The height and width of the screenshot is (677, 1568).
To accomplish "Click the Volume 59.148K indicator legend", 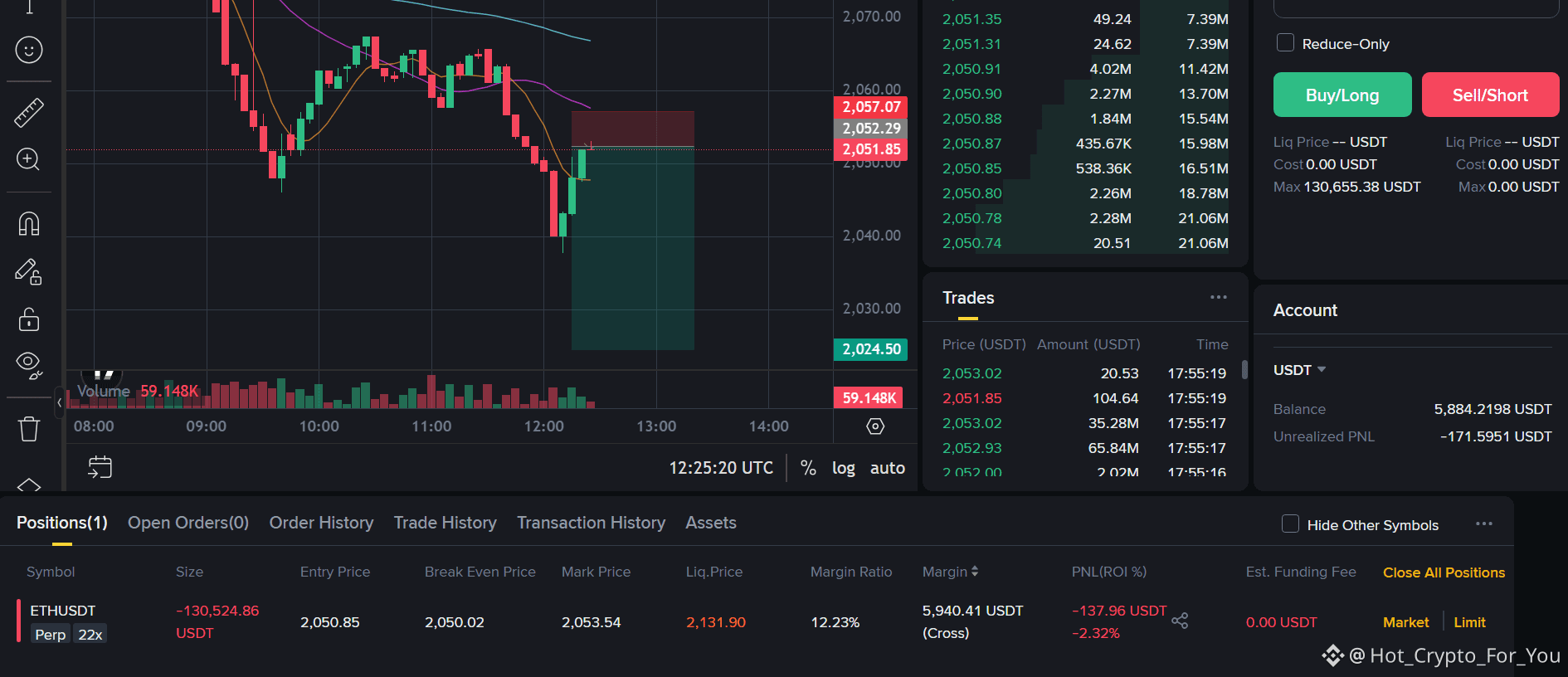I will 138,391.
